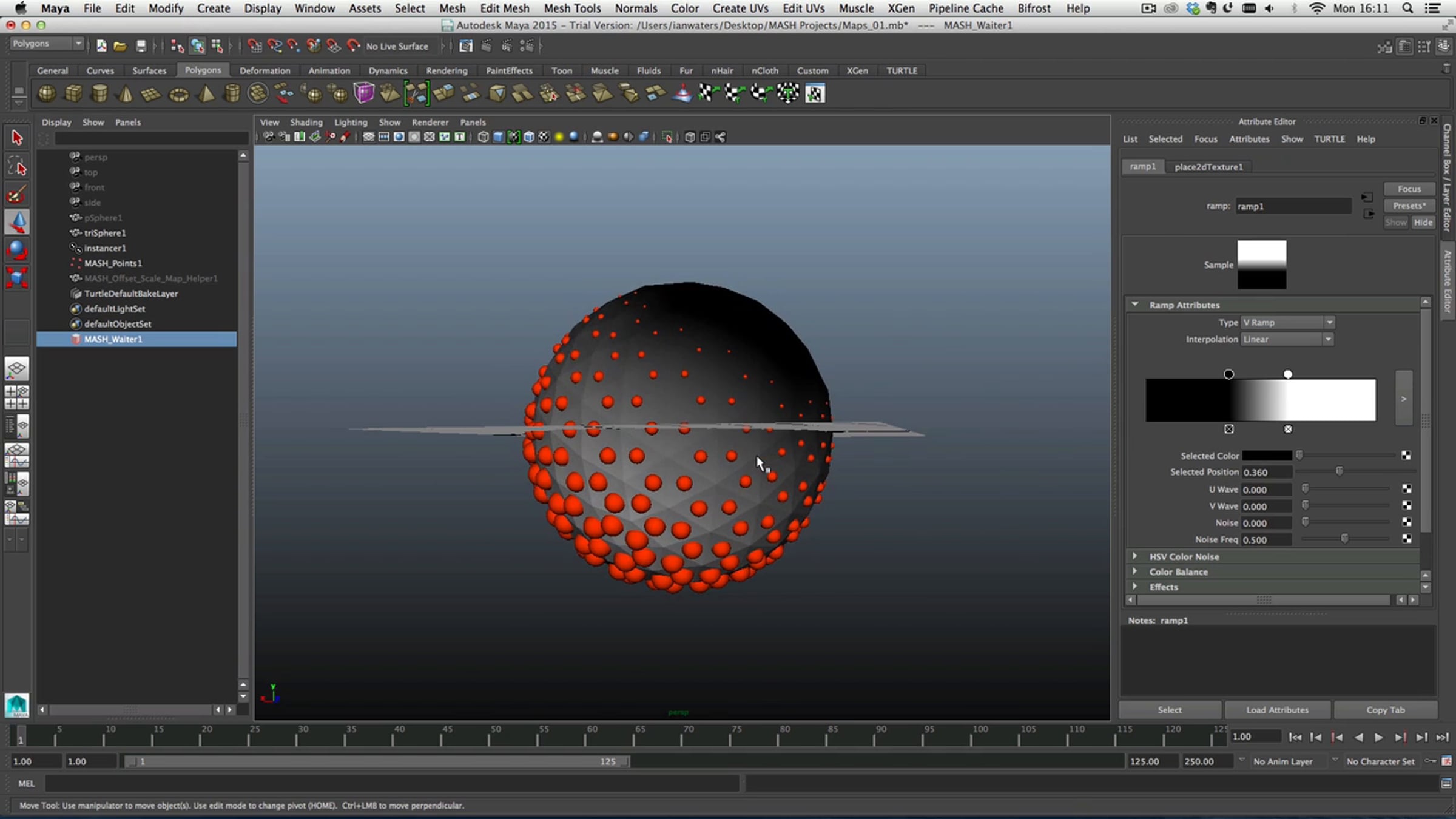Open the ramp Type dropdown
Image resolution: width=1456 pixels, height=819 pixels.
(1287, 323)
